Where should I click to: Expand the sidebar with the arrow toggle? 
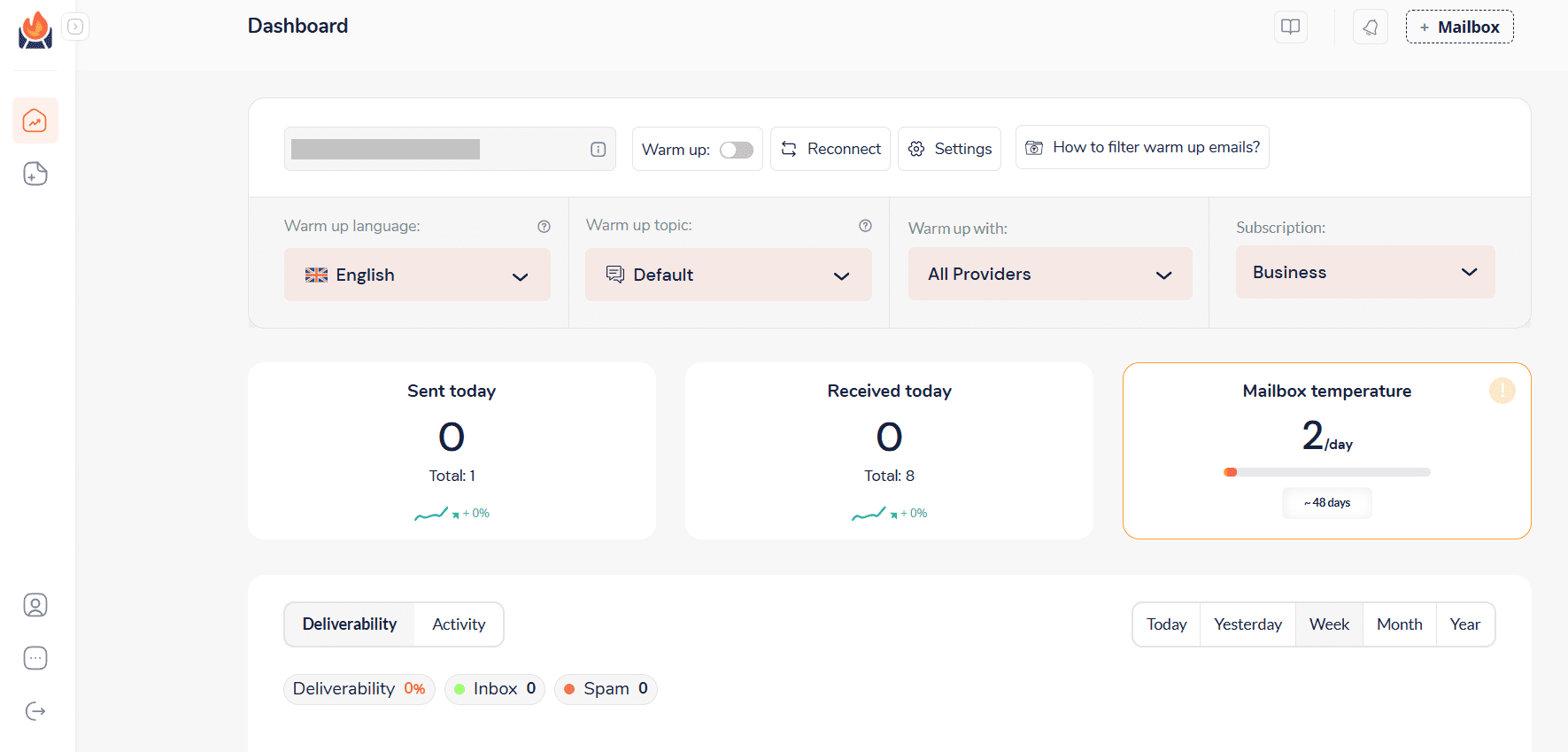click(x=76, y=27)
